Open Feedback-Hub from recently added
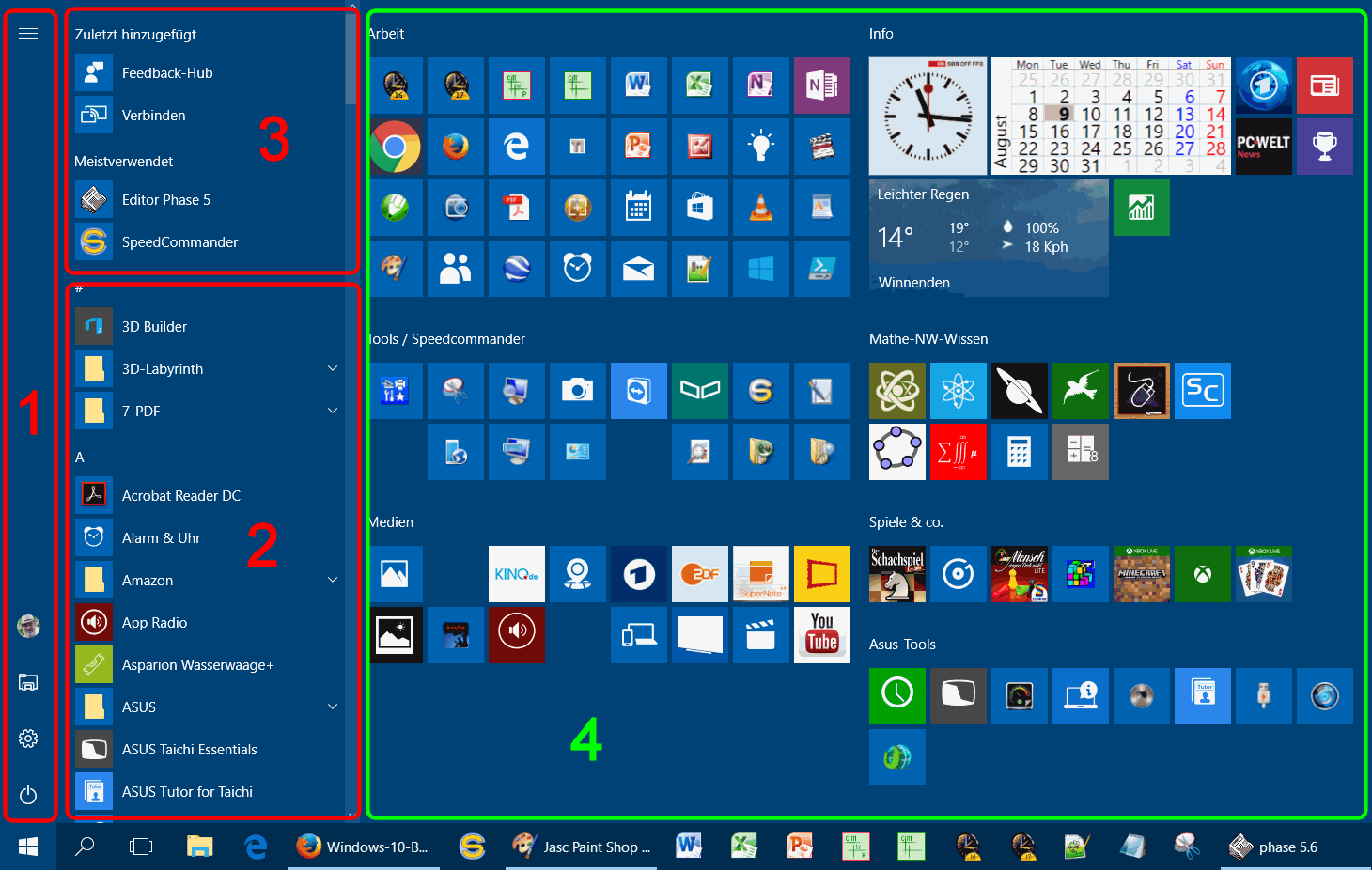This screenshot has width=1372, height=870. (x=167, y=72)
